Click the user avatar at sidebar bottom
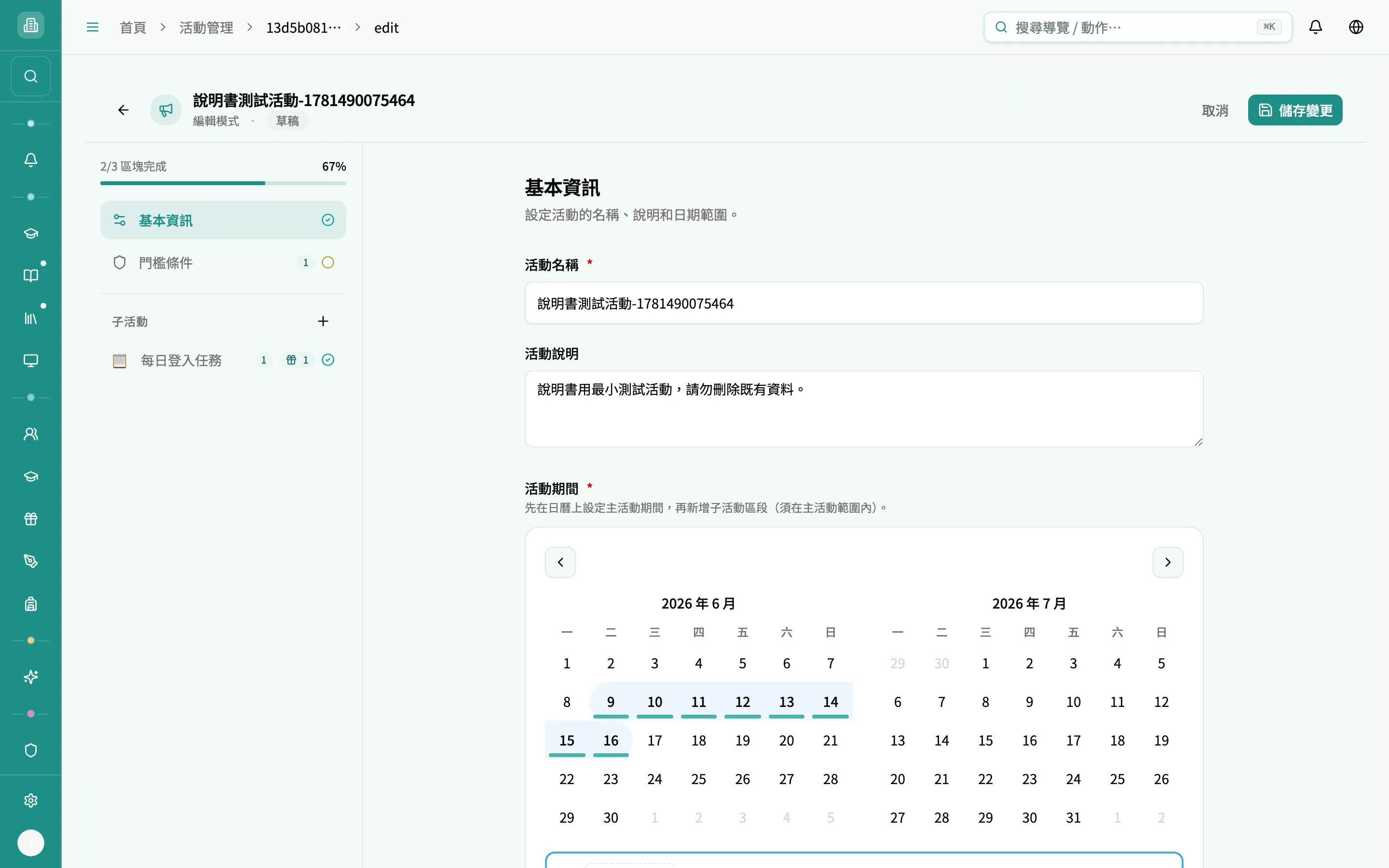The width and height of the screenshot is (1389, 868). (31, 843)
